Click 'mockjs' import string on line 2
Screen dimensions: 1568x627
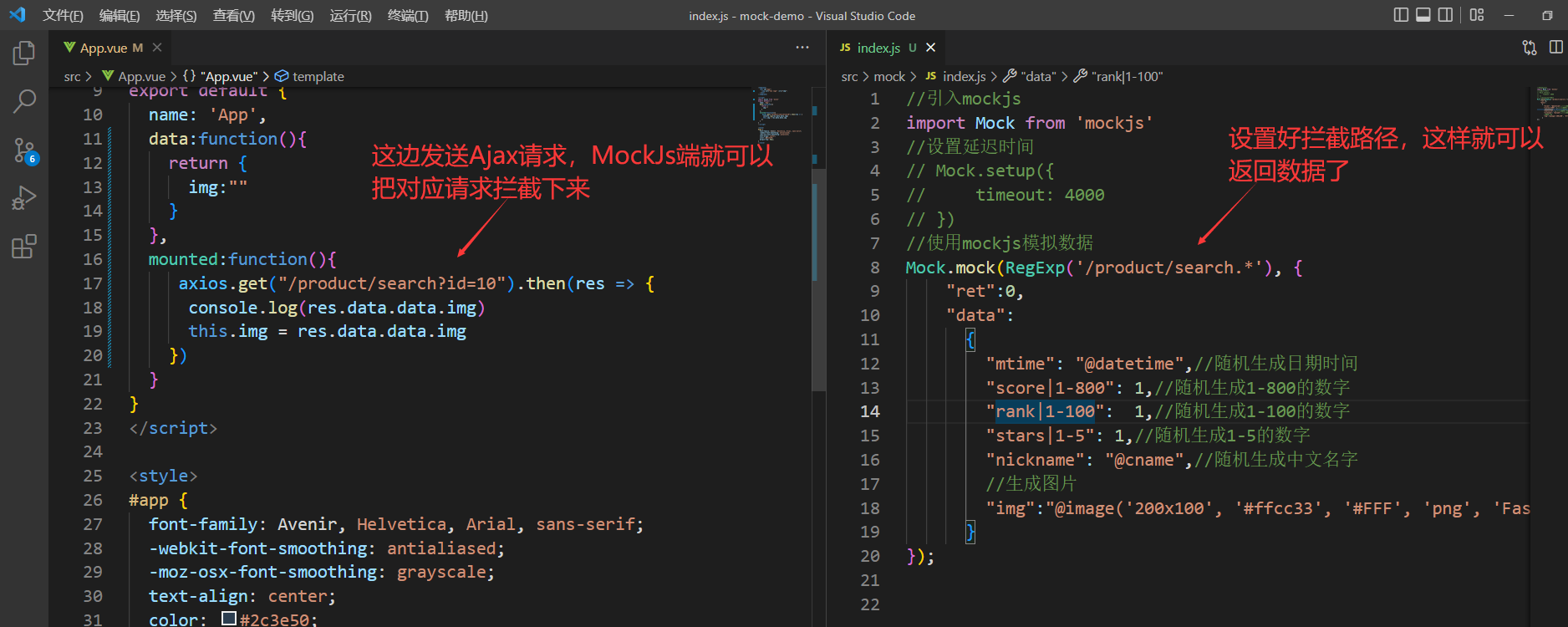pos(1114,123)
